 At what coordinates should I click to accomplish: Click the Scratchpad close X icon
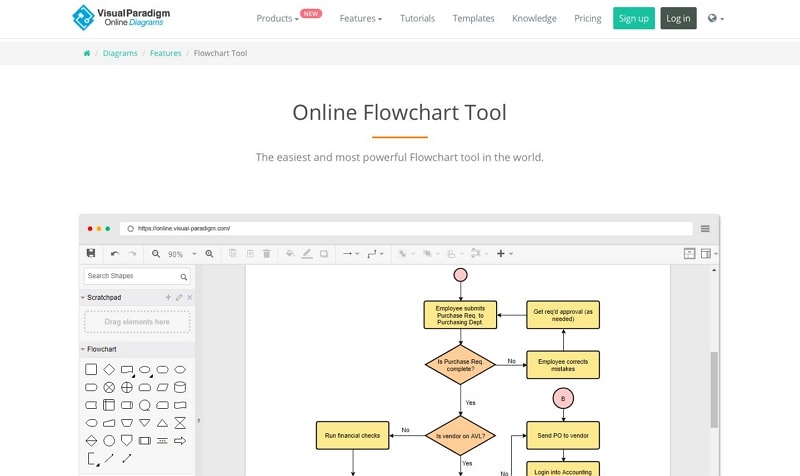190,297
